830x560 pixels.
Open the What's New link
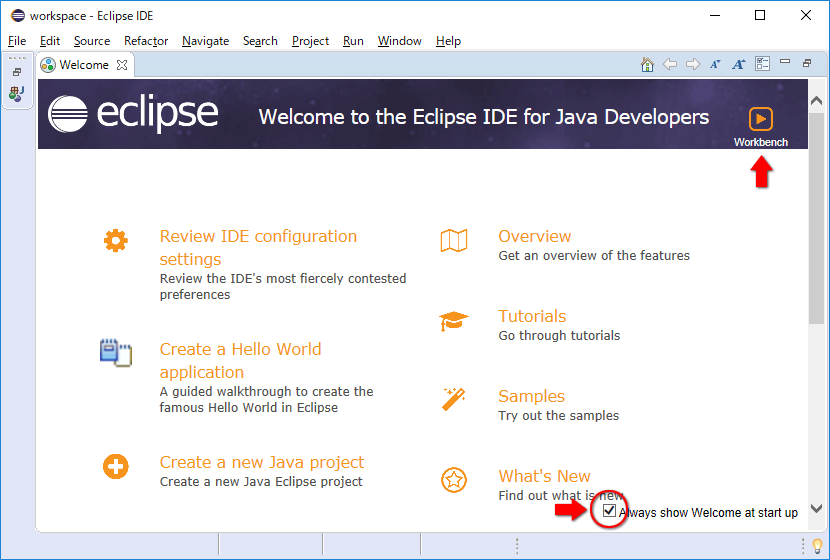[x=544, y=476]
